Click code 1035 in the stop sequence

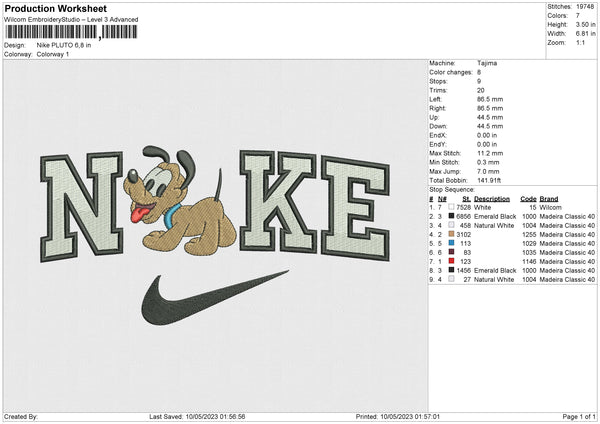pyautogui.click(x=529, y=252)
